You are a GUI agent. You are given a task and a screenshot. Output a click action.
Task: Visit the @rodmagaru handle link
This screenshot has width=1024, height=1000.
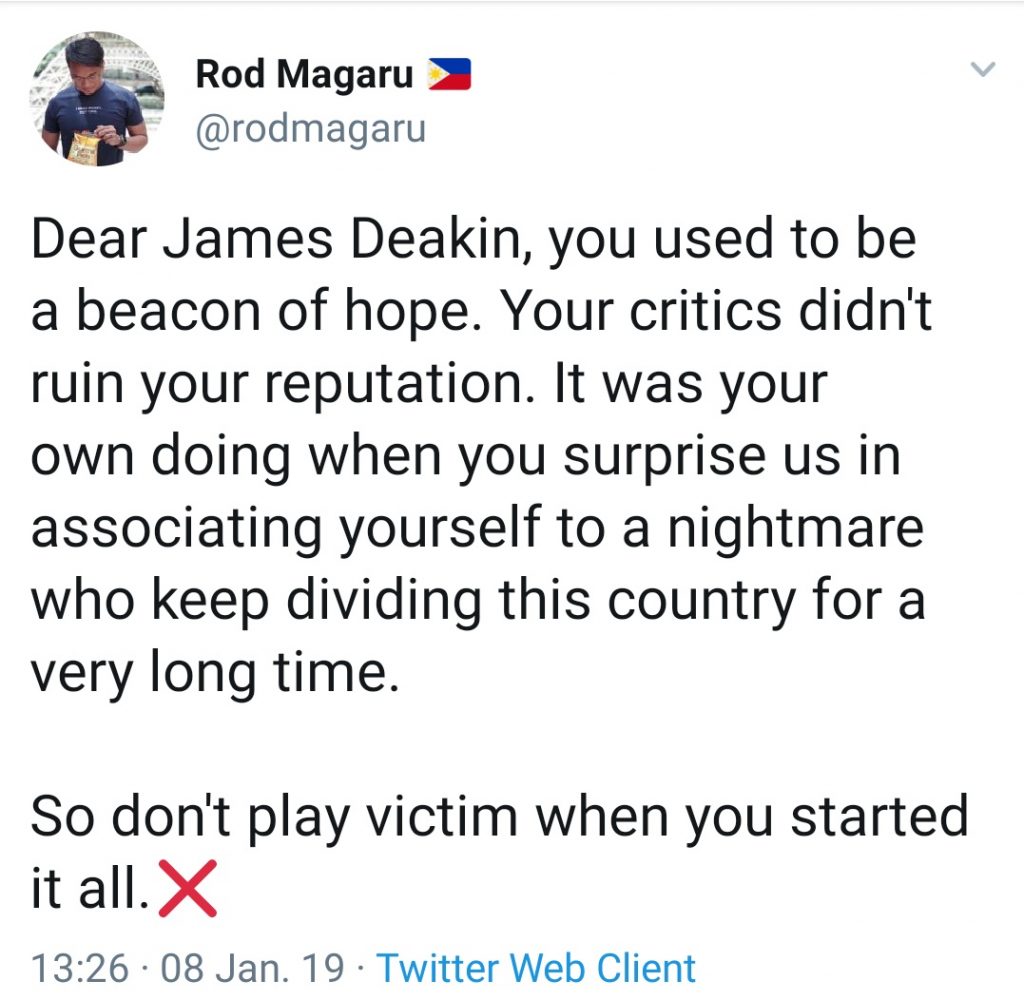311,129
